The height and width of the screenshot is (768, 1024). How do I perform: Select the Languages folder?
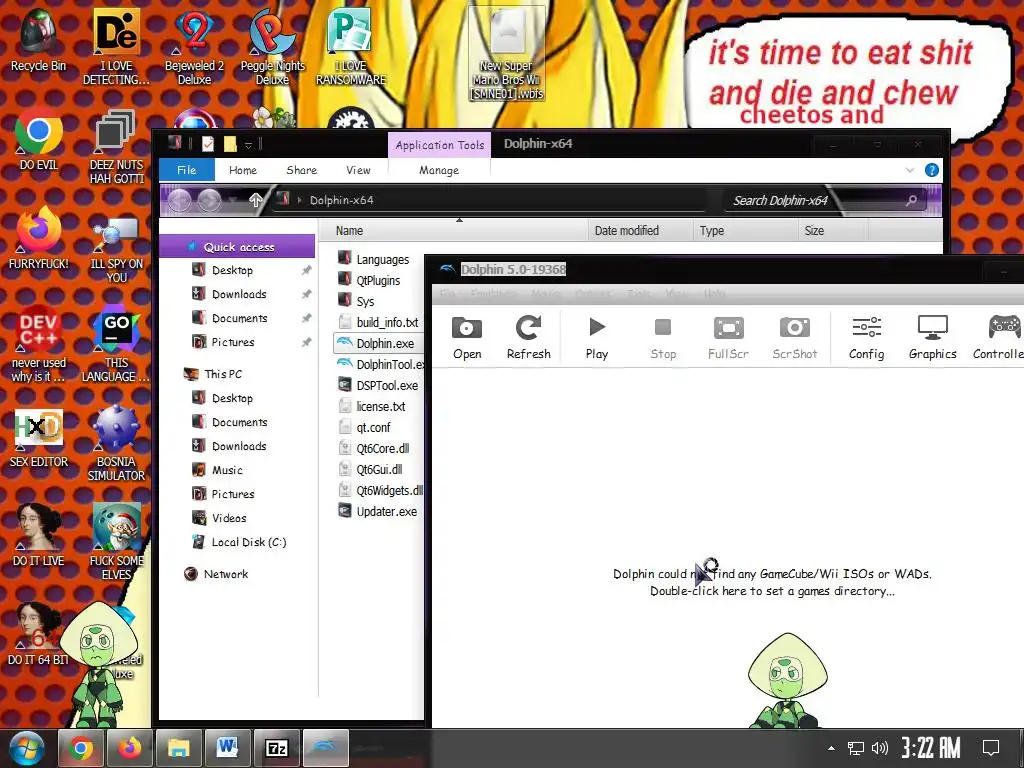[374, 259]
